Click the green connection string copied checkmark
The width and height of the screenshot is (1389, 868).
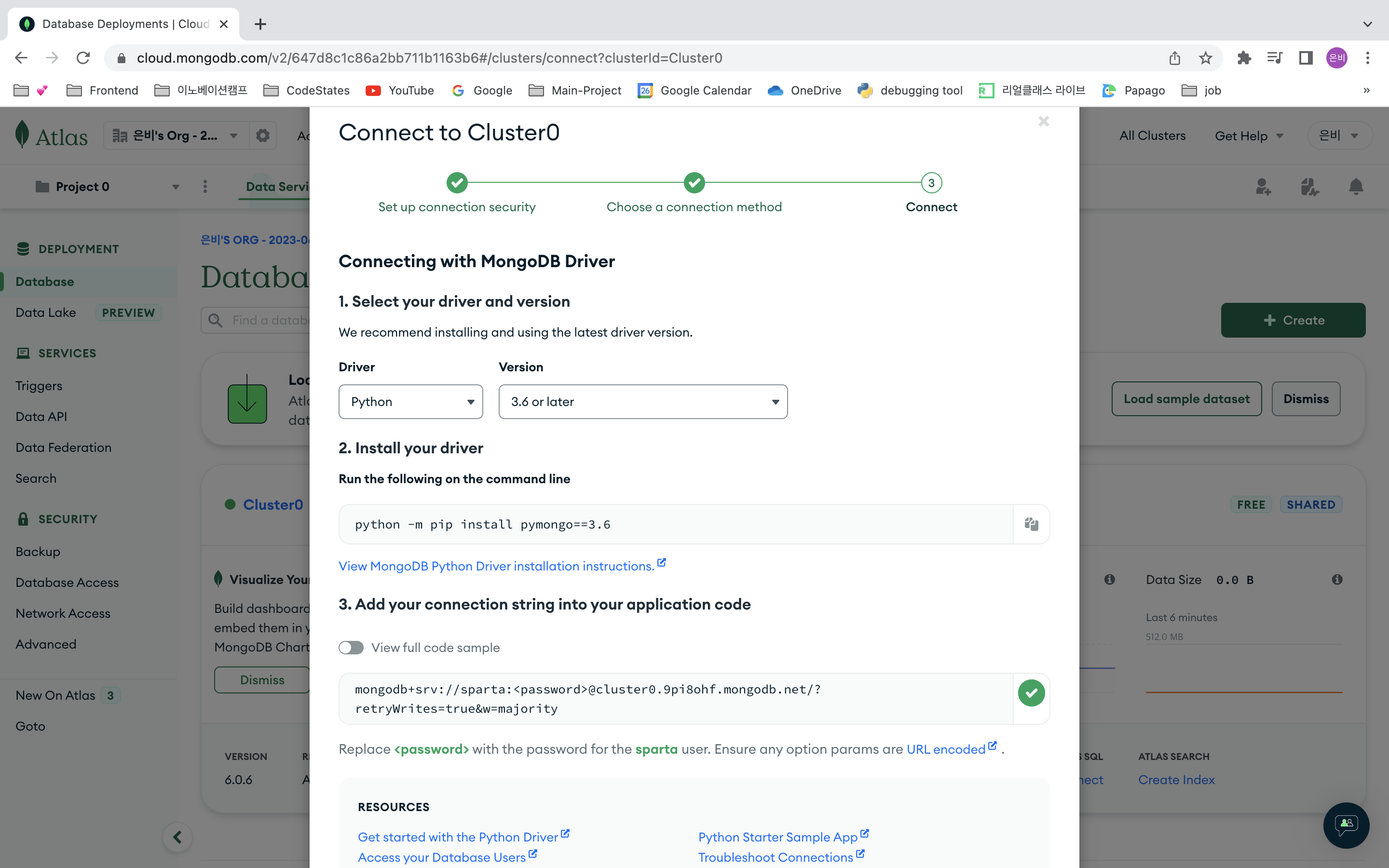[x=1031, y=693]
